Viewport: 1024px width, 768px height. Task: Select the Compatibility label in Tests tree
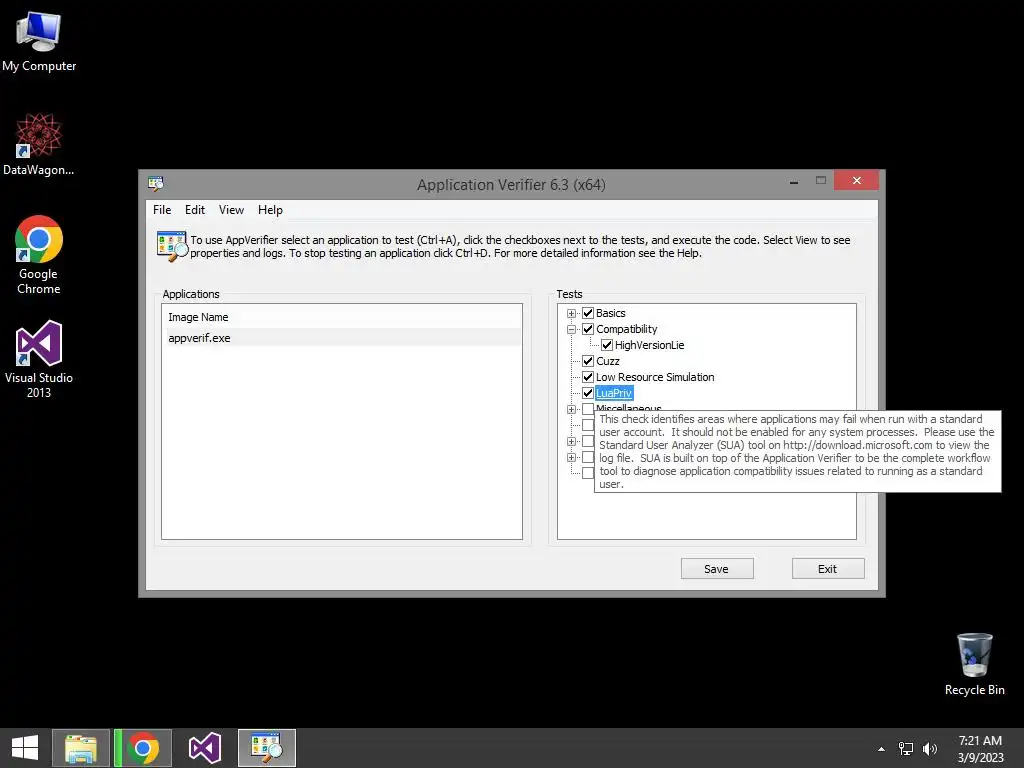[626, 329]
